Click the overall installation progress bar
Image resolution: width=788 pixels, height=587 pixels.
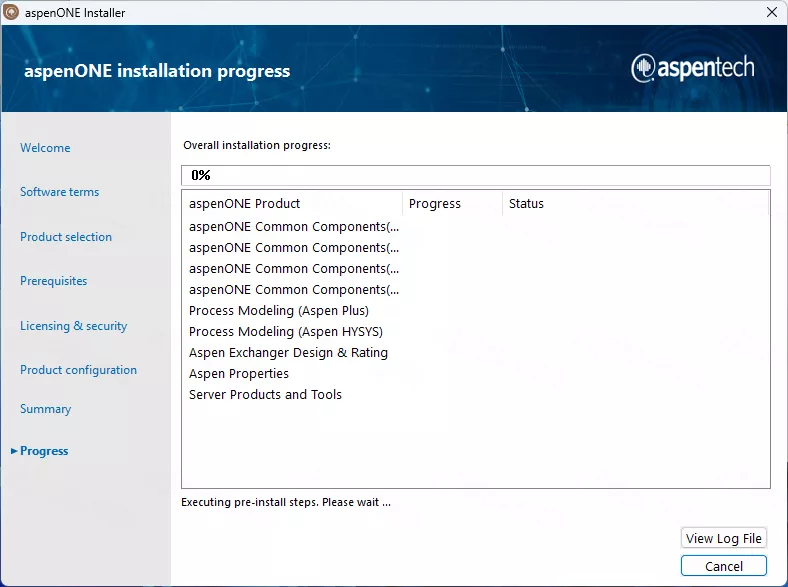(x=475, y=175)
